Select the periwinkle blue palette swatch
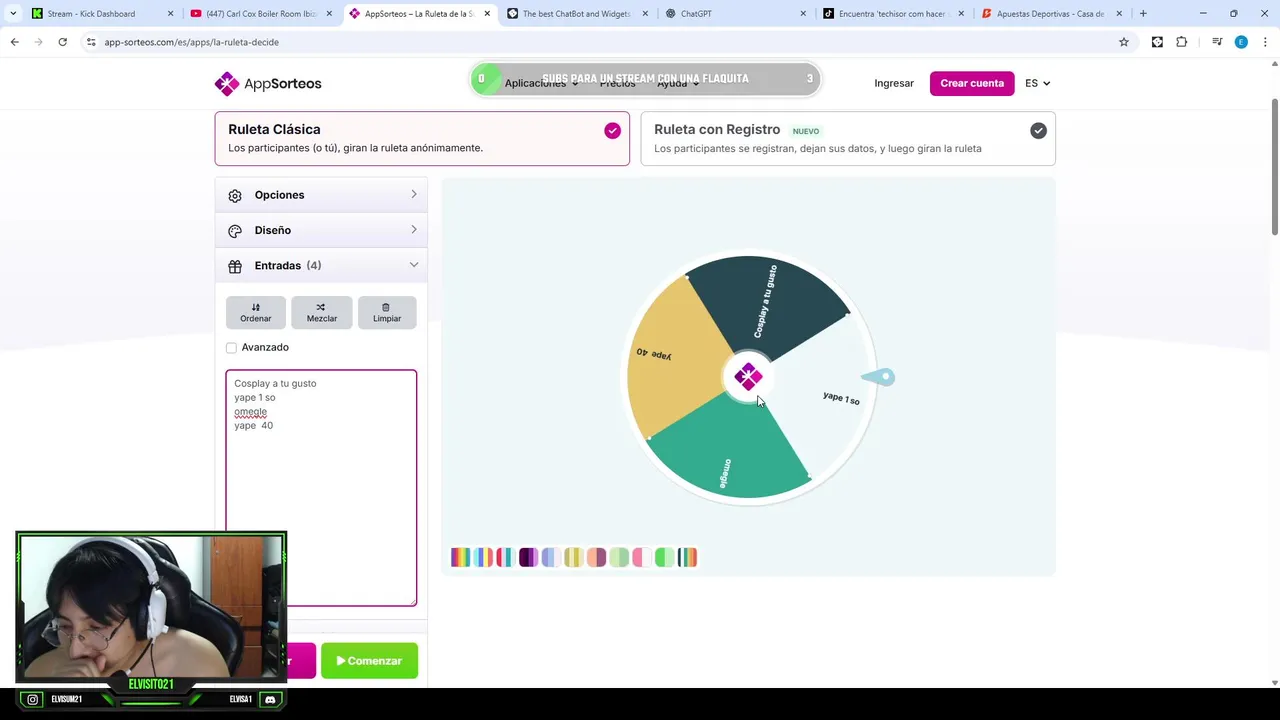 551,557
